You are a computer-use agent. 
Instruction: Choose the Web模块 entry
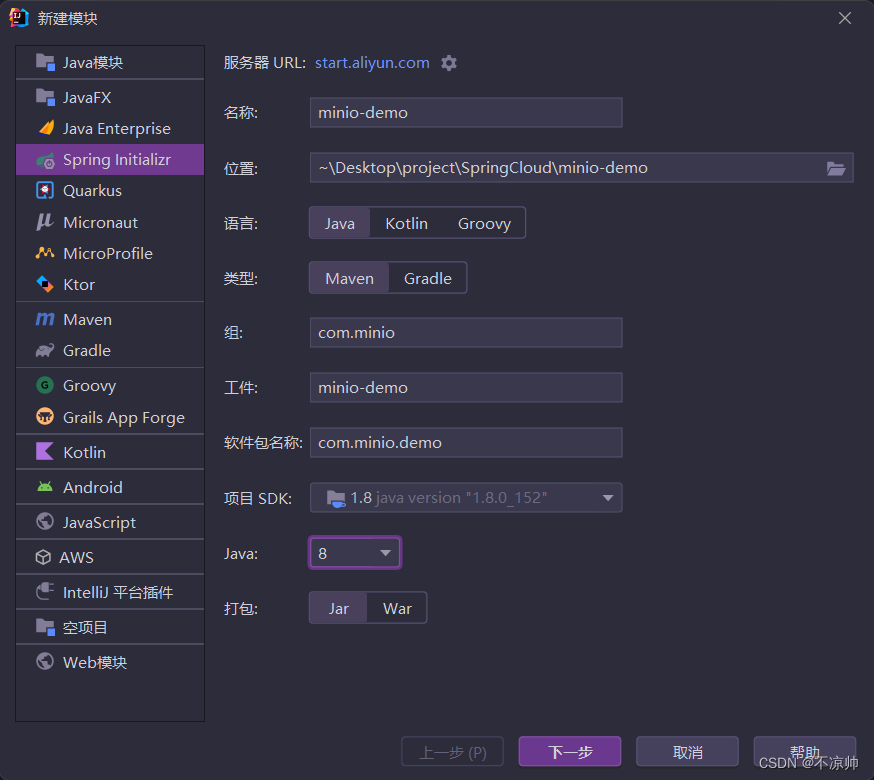110,662
